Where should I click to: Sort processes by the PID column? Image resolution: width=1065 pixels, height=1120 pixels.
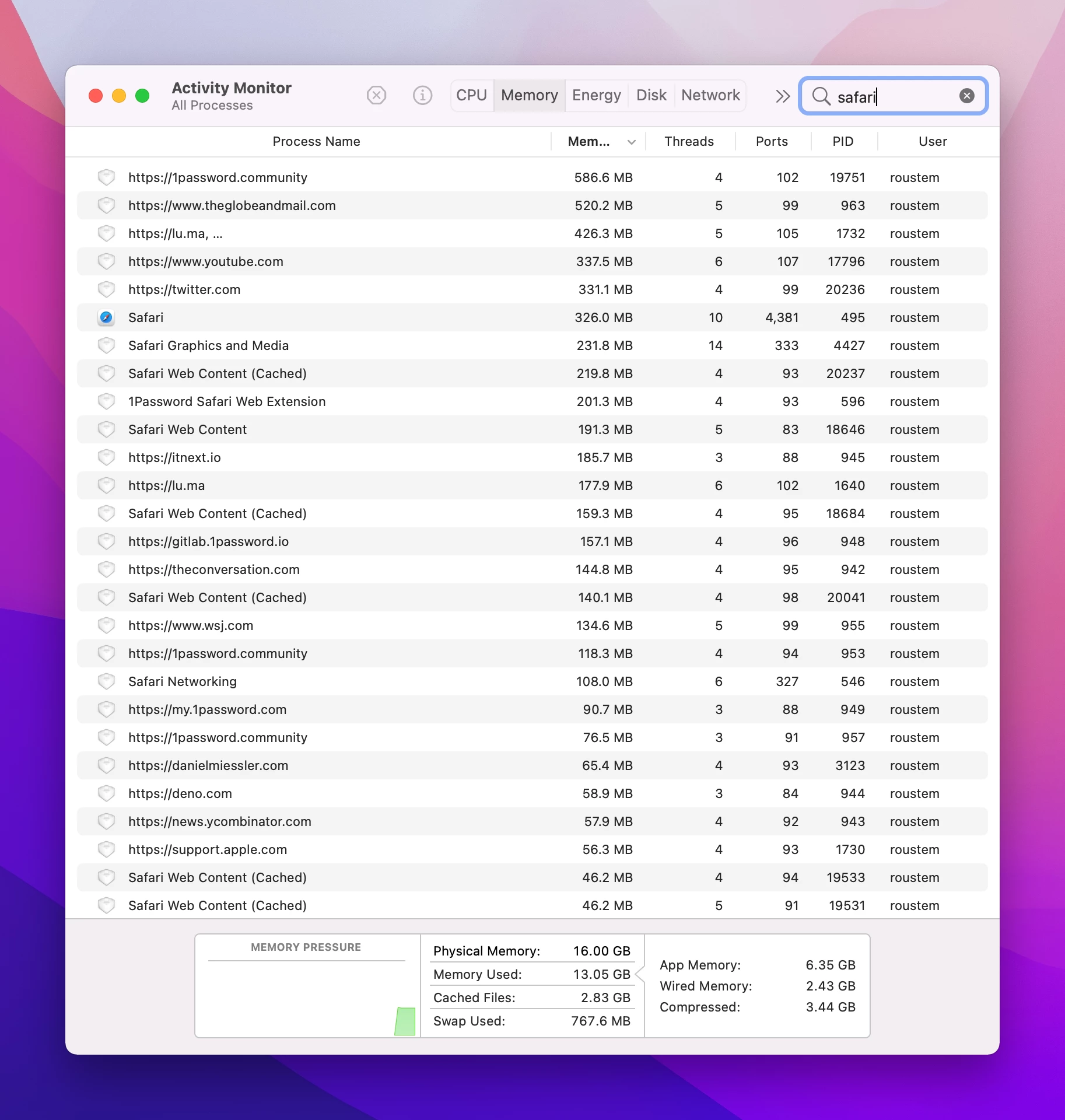[x=843, y=141]
